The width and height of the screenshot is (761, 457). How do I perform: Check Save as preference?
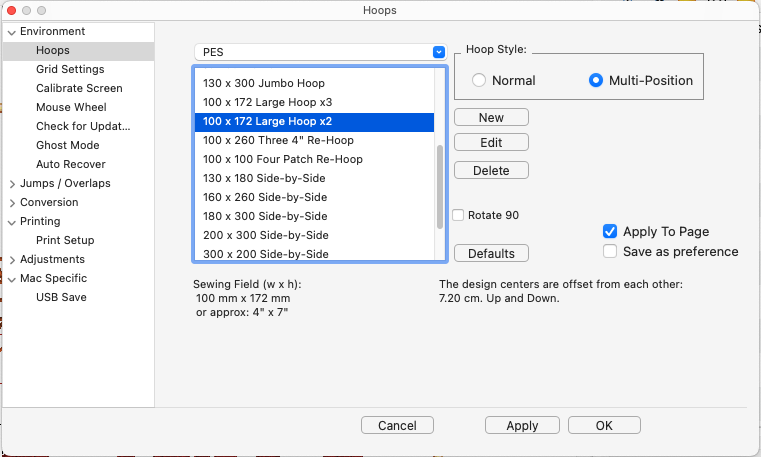tap(610, 252)
